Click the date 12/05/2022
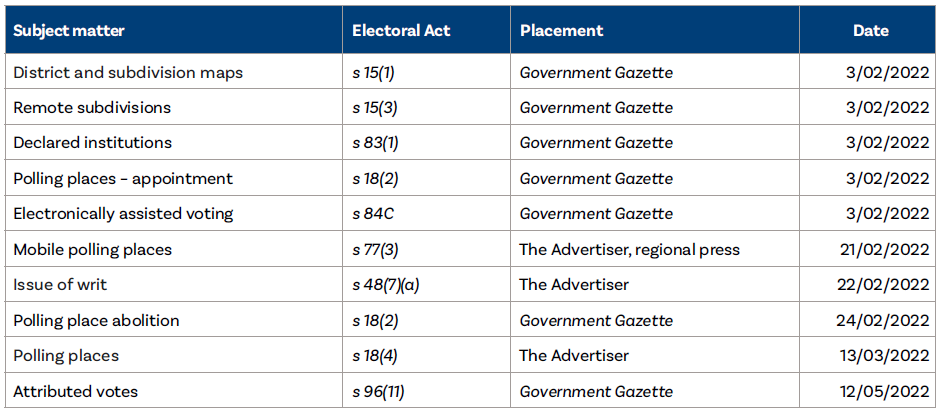The image size is (942, 414). [883, 392]
